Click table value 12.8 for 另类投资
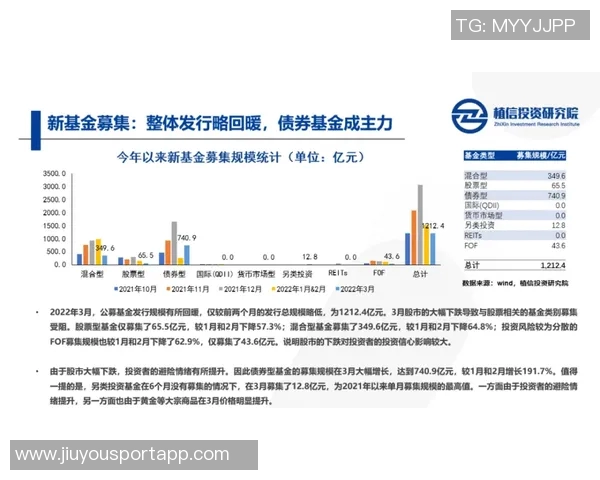Viewport: 600px width, 480px height. pyautogui.click(x=558, y=225)
